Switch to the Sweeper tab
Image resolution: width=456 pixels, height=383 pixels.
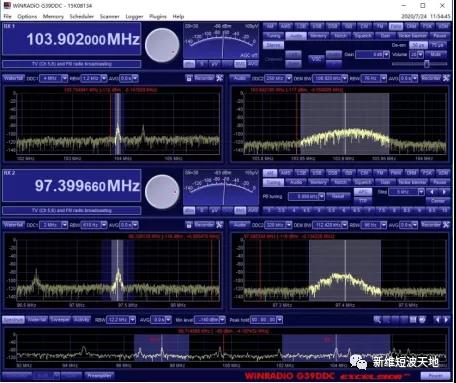[60, 320]
